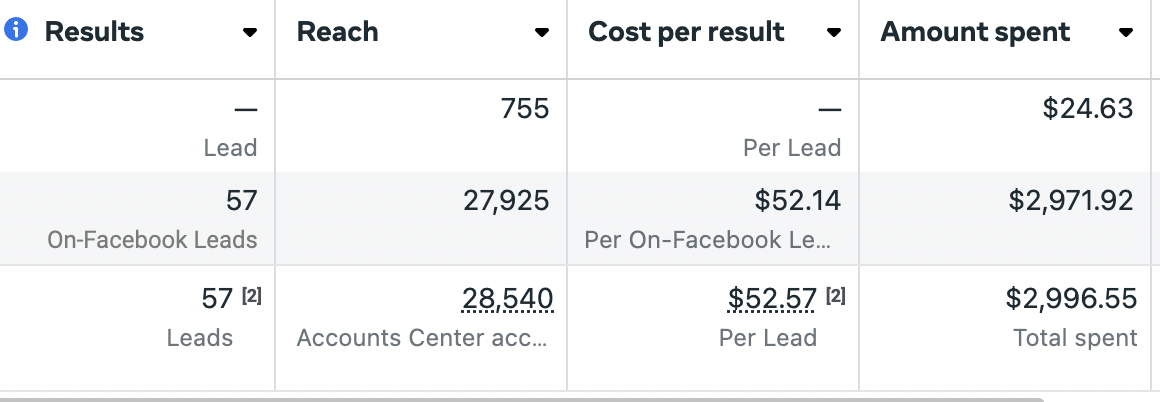Click the blue info icon beside Results
This screenshot has height=402, width=1160.
(16, 30)
